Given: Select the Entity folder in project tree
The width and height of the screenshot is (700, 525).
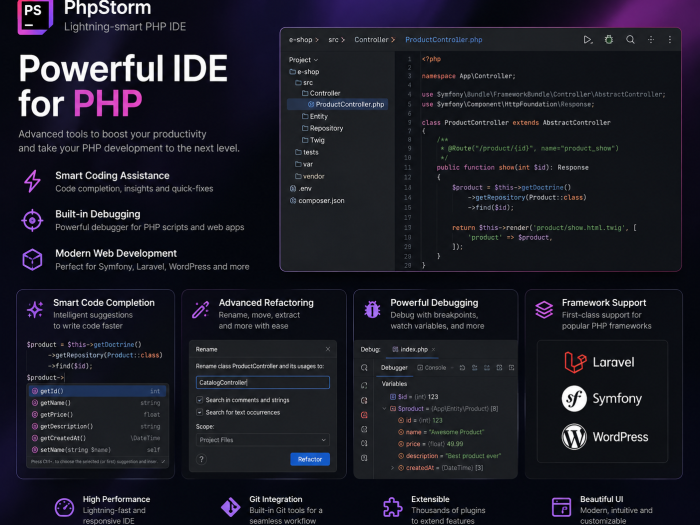Looking at the screenshot, I should (x=315, y=117).
